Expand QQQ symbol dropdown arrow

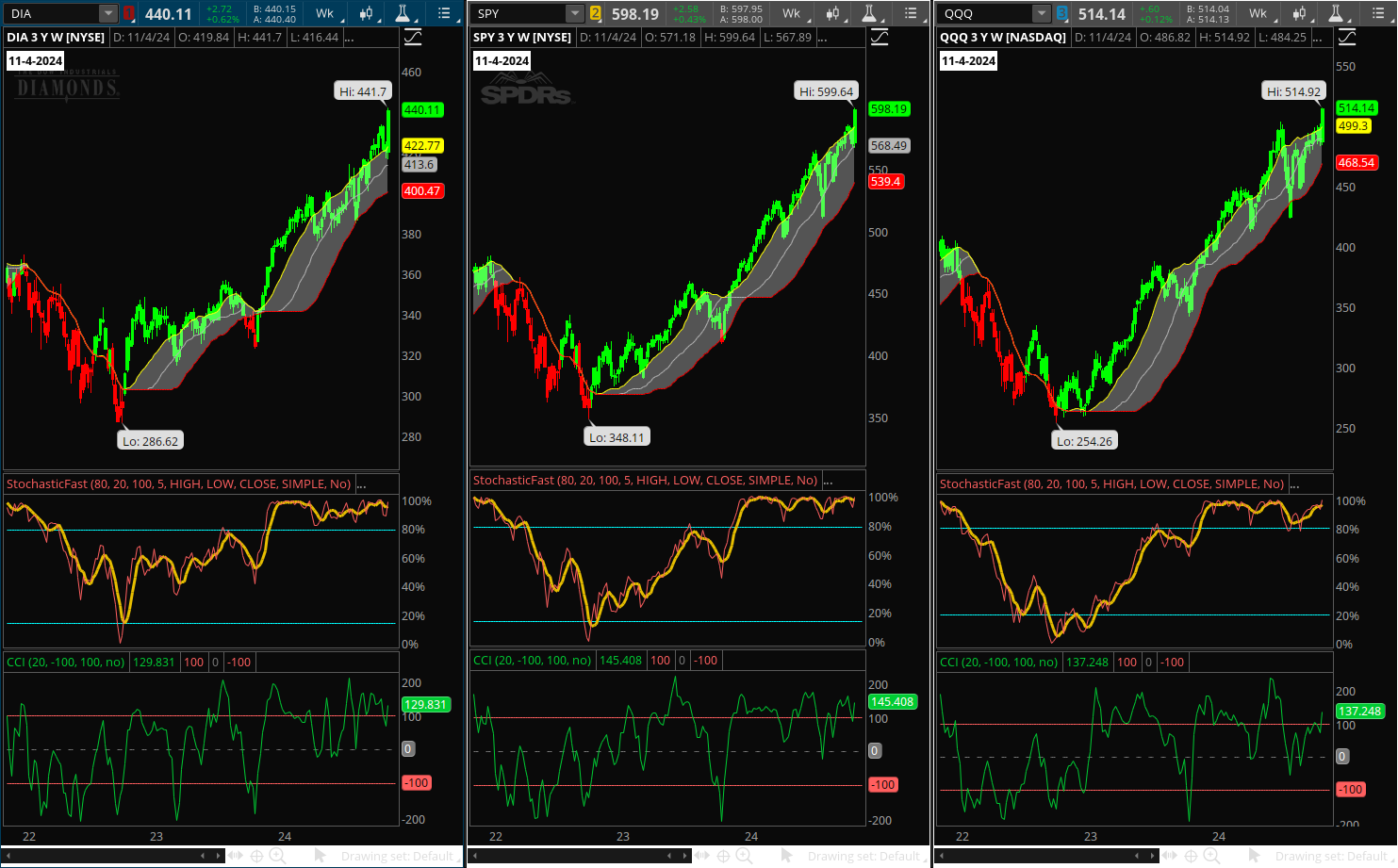(x=1042, y=13)
